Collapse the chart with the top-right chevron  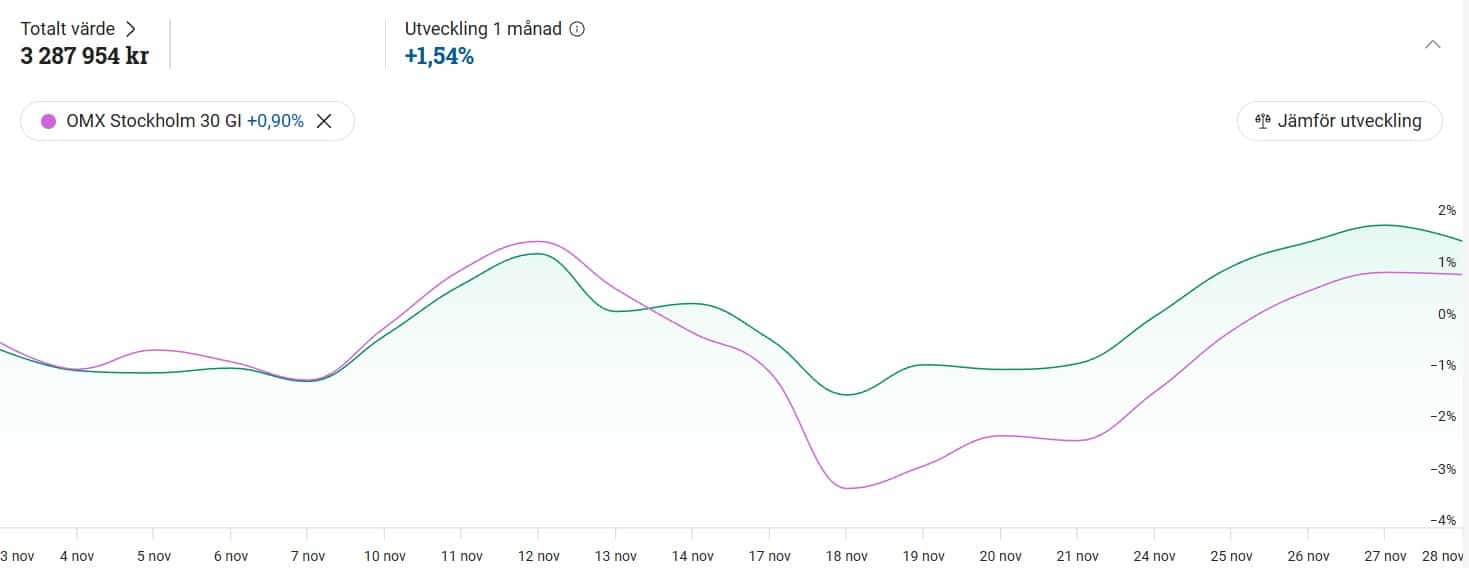tap(1432, 44)
